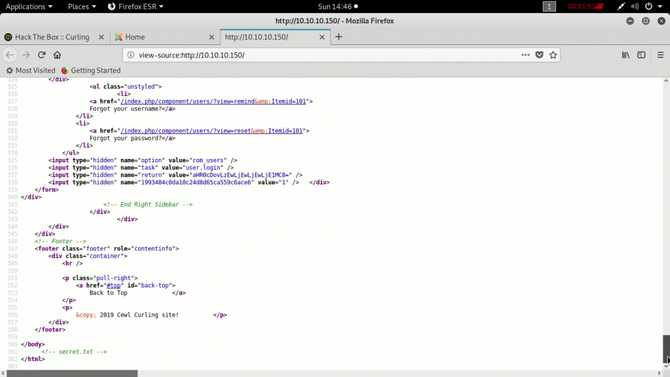670x377 pixels.
Task: Open the Places menu
Action: click(x=82, y=6)
